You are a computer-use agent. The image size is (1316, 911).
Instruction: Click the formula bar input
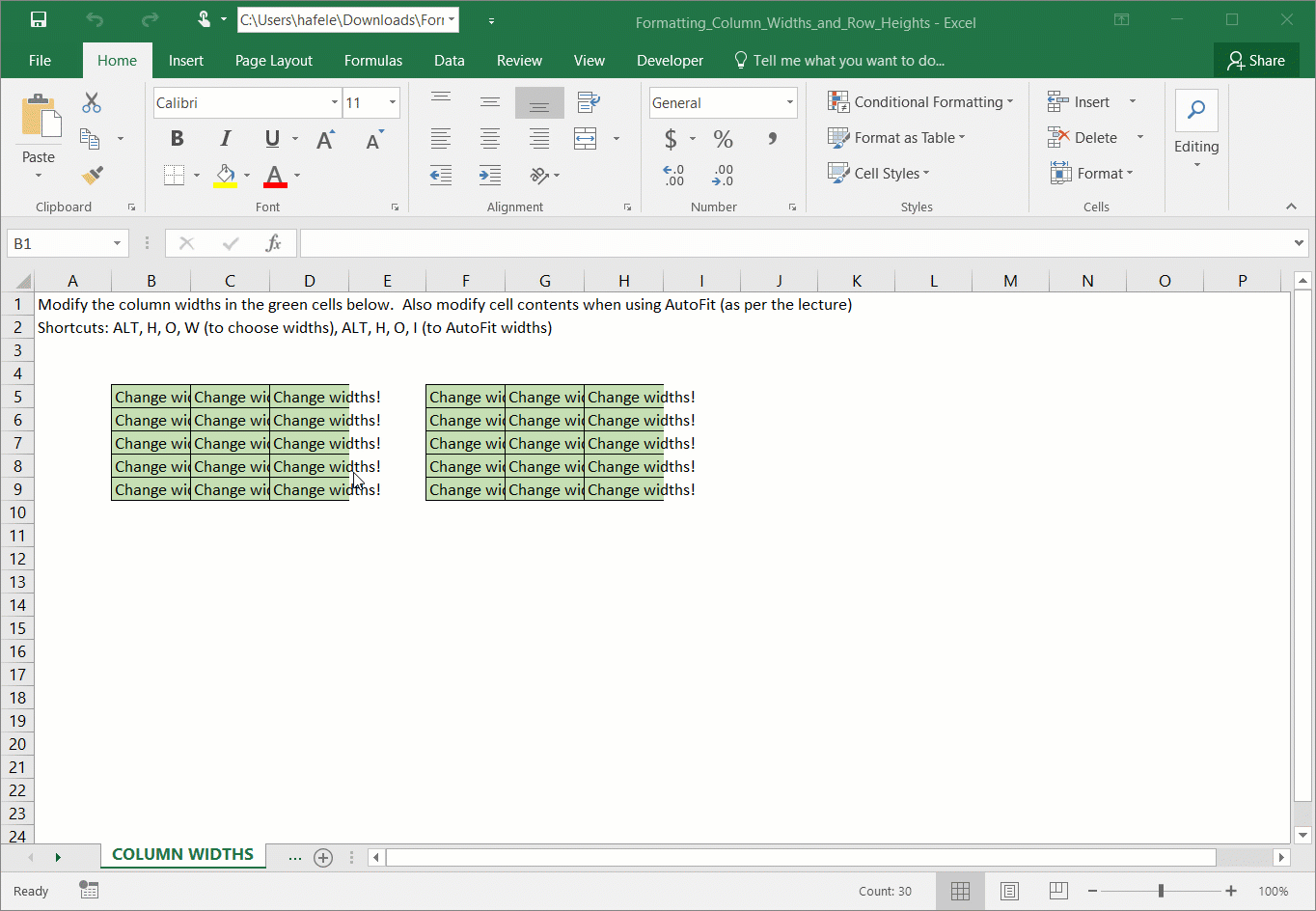(x=794, y=244)
